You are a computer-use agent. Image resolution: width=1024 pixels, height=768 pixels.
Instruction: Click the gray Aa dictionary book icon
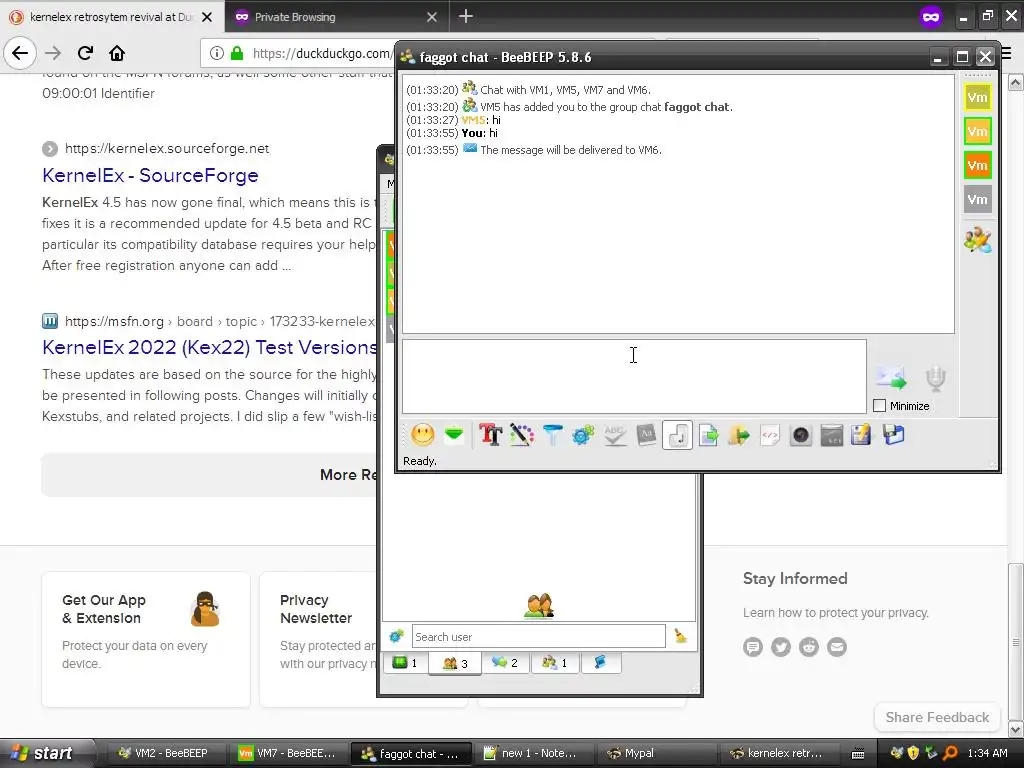pyautogui.click(x=646, y=435)
